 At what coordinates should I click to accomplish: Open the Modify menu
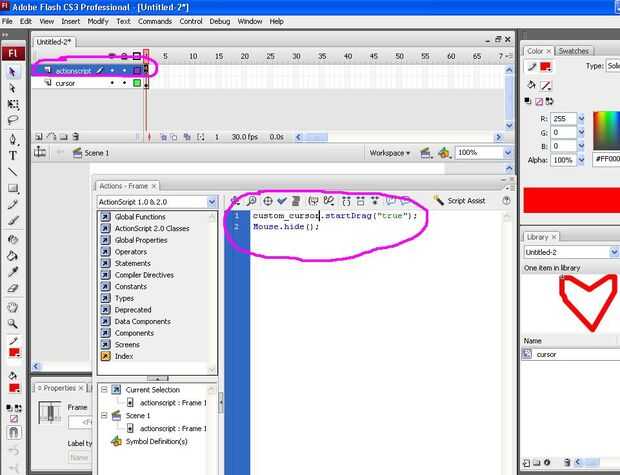tap(98, 21)
